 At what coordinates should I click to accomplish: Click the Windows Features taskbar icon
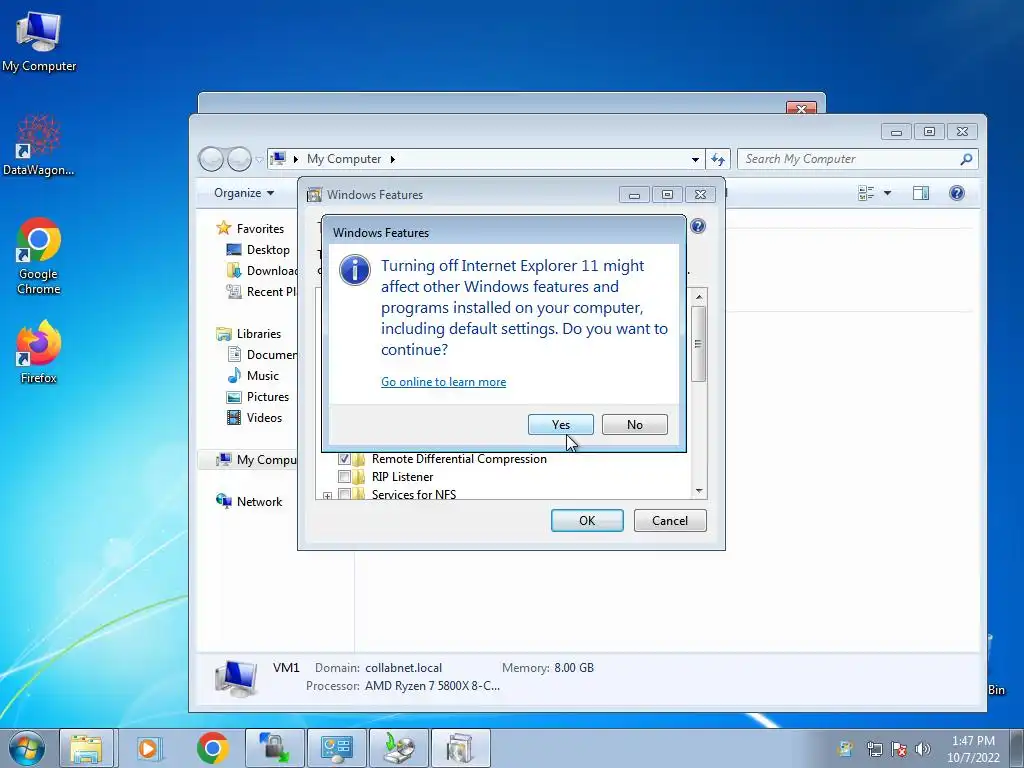coord(460,748)
